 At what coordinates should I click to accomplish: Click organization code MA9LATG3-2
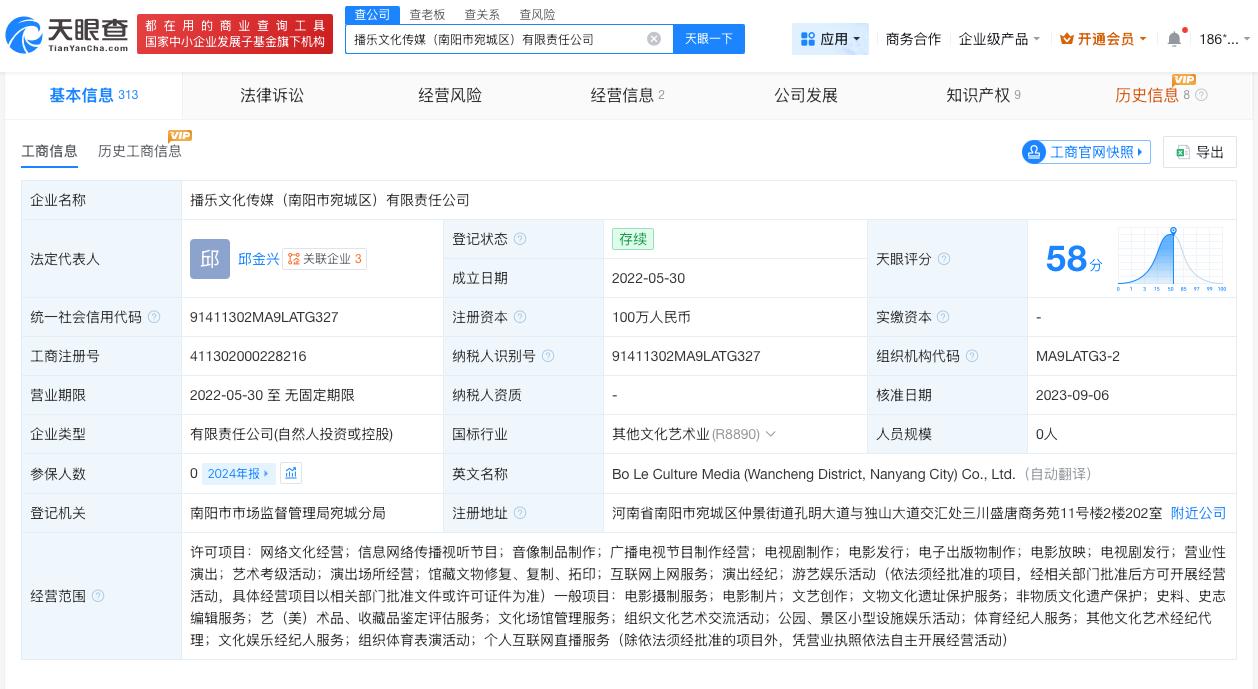tap(1078, 356)
